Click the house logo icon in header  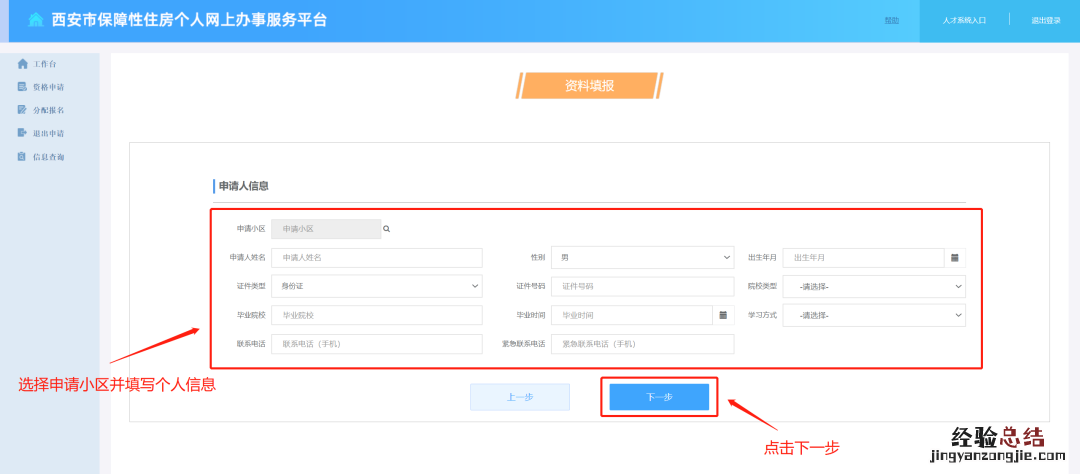point(36,20)
